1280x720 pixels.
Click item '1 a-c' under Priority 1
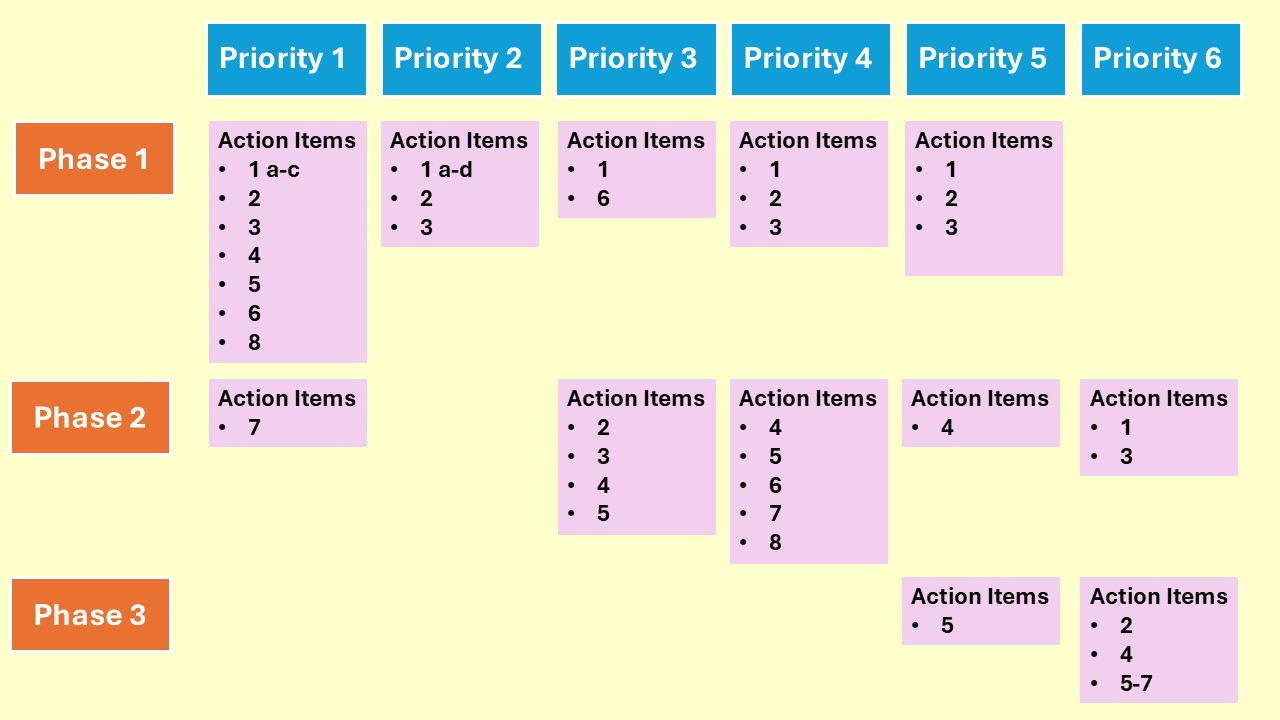click(x=274, y=170)
